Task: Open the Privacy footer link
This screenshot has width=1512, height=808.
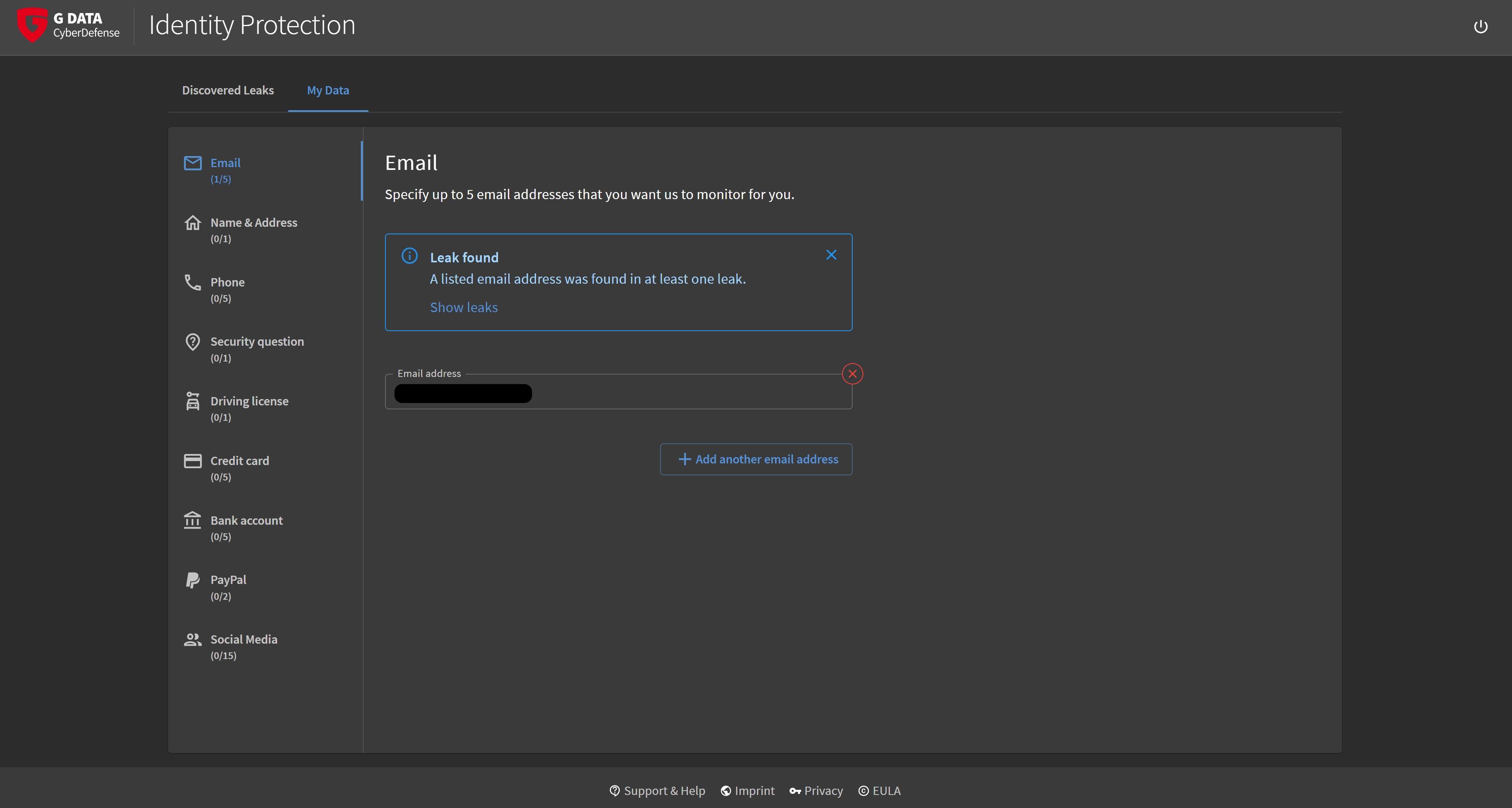Action: 816,790
